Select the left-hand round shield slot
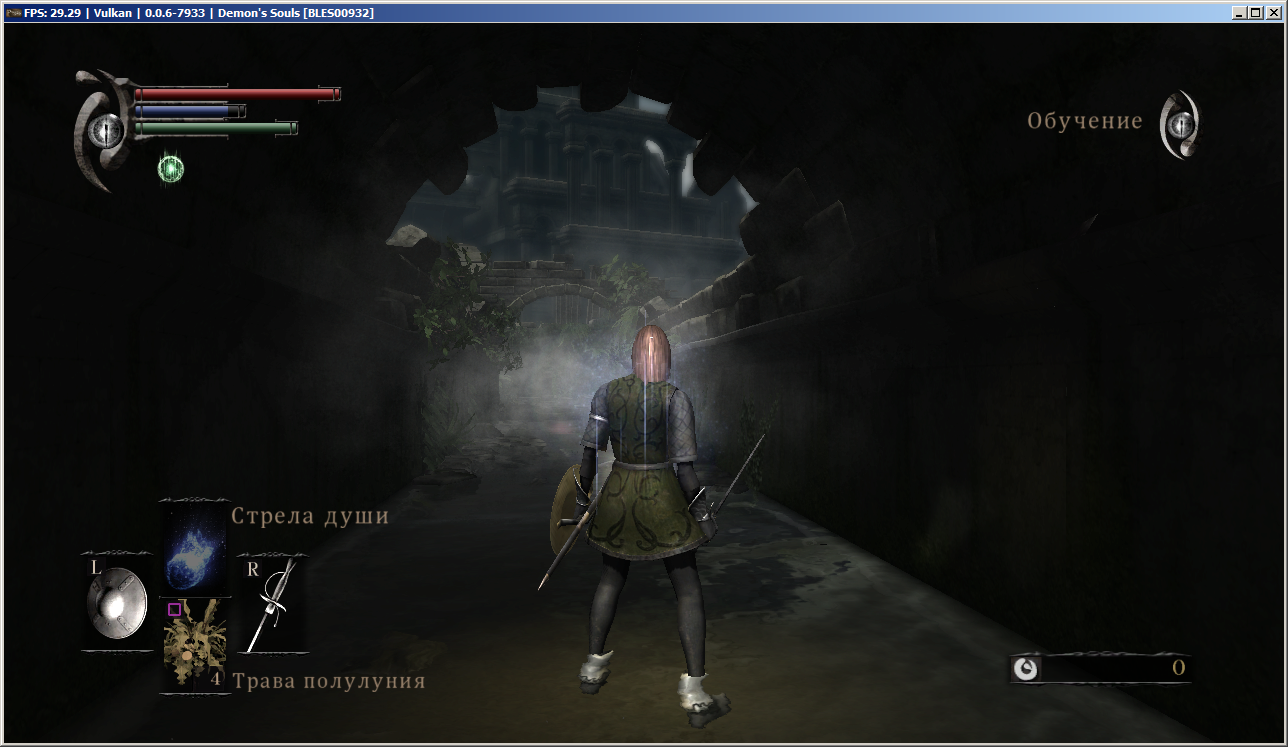 point(117,603)
